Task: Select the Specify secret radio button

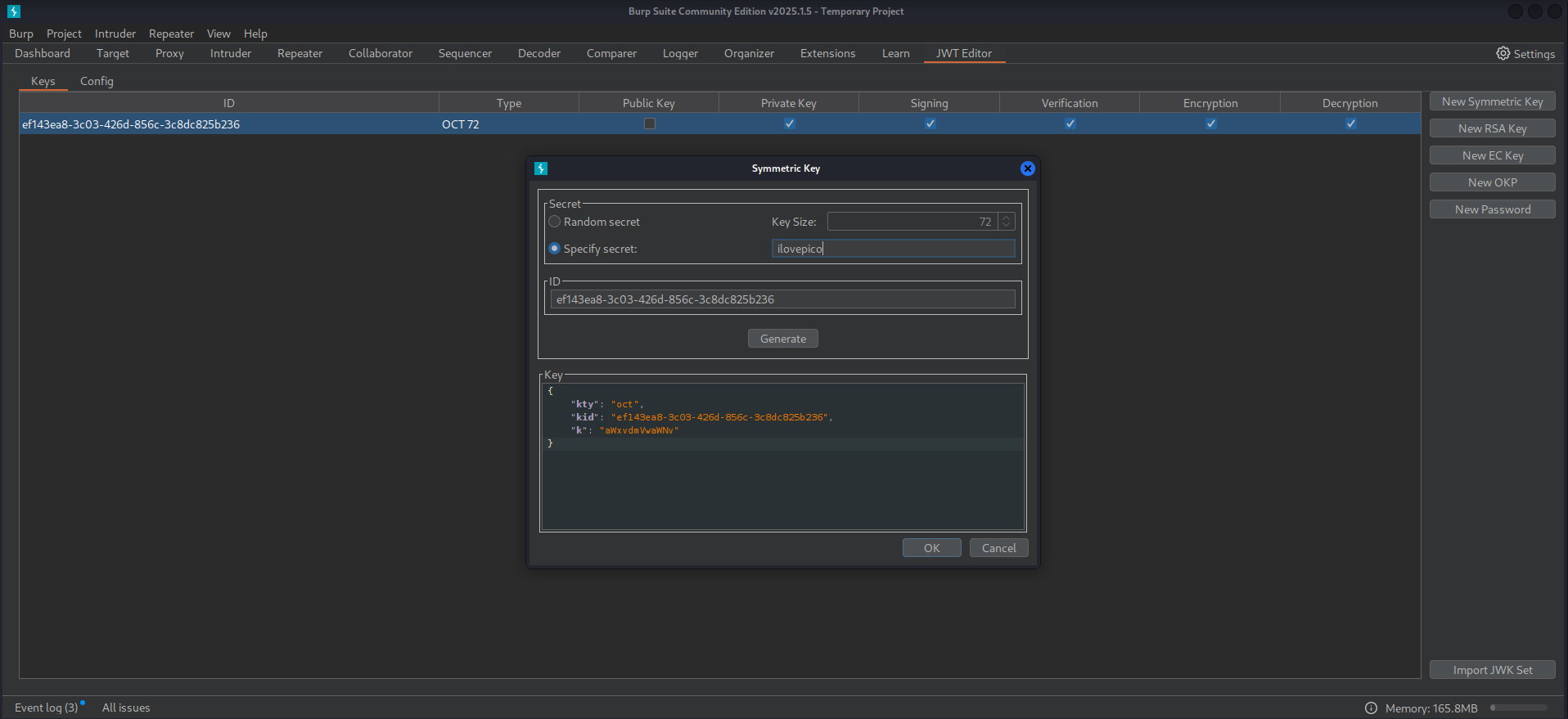Action: click(x=555, y=249)
